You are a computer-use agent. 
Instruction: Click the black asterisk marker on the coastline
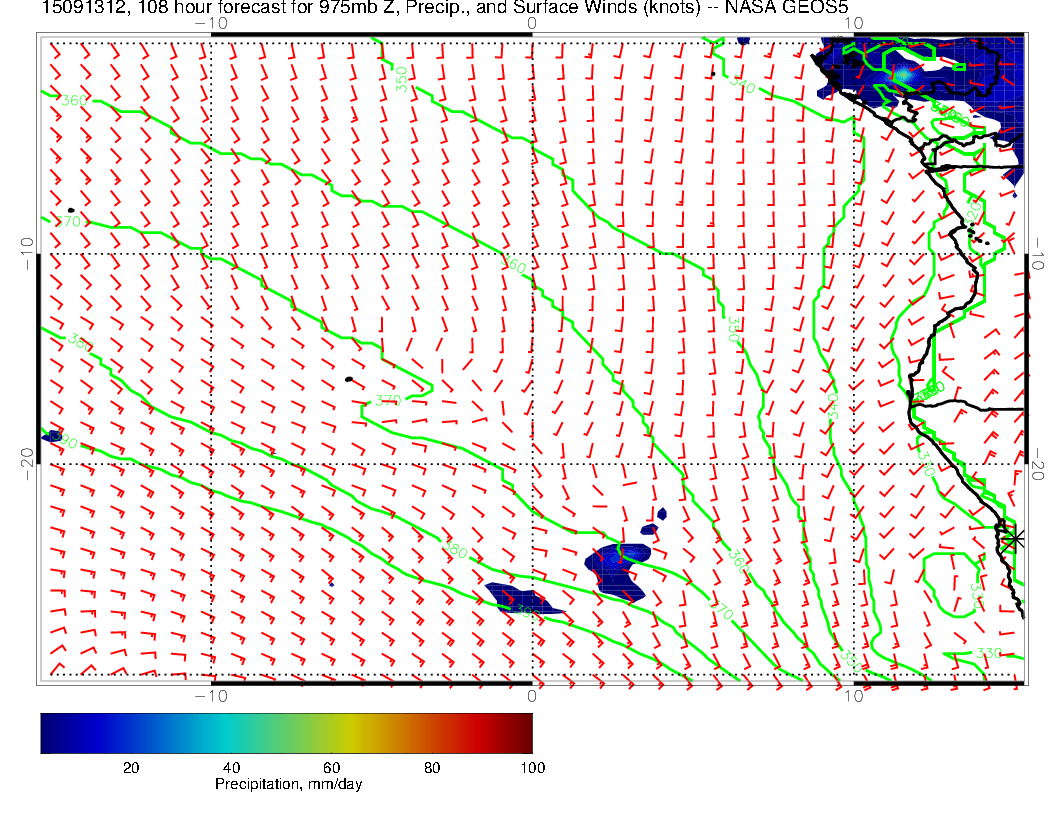pyautogui.click(x=1014, y=538)
